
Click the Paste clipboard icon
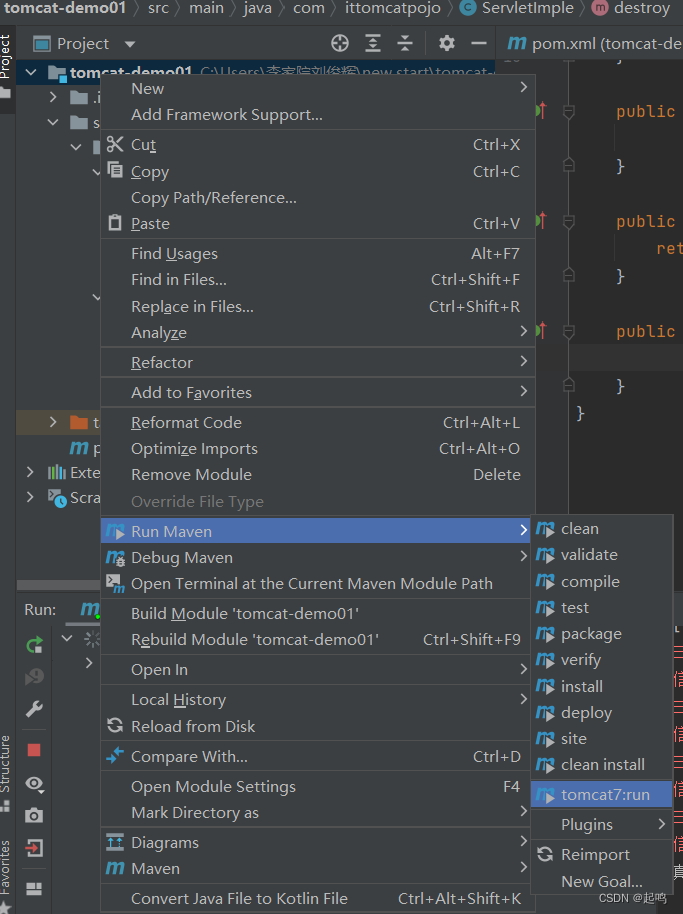click(115, 223)
